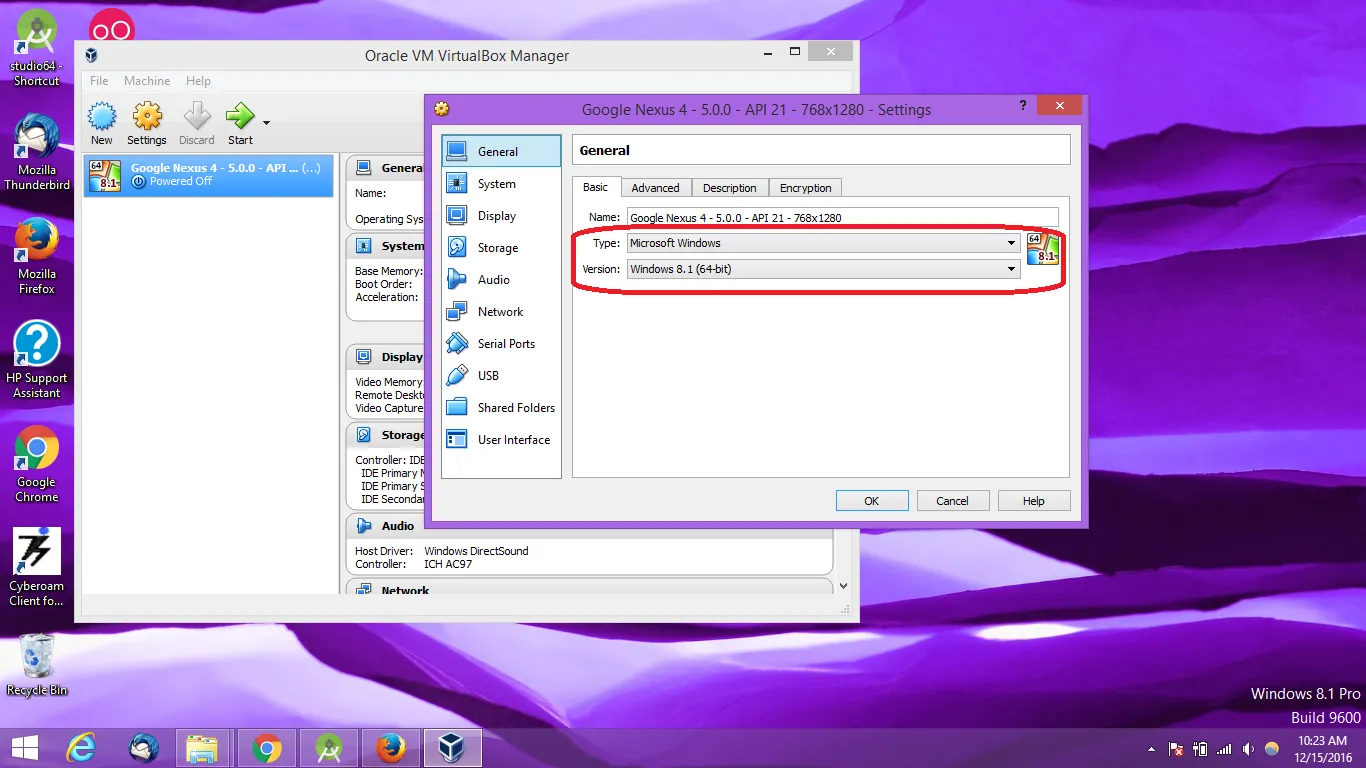Open Internet Explorer from the taskbar
Viewport: 1366px width, 768px height.
(x=81, y=748)
